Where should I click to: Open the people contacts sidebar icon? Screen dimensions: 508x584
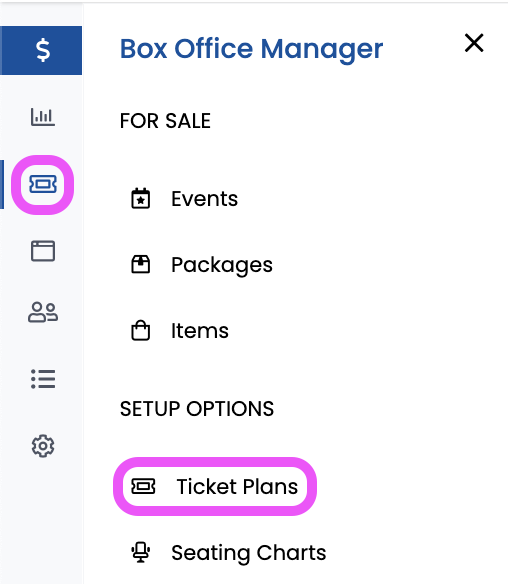click(x=43, y=312)
